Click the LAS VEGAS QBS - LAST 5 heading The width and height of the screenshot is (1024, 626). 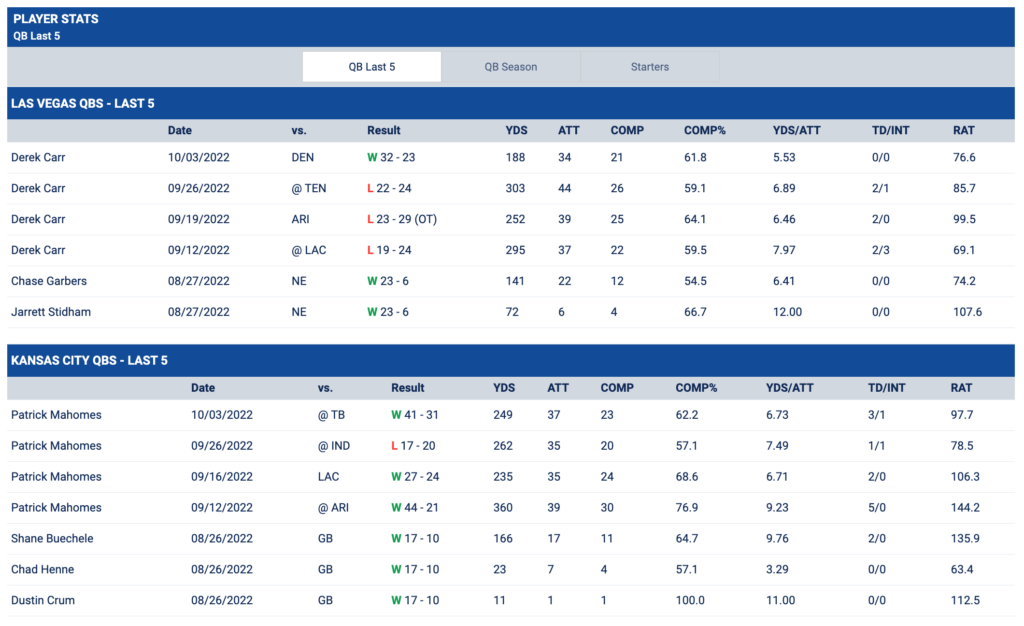[x=83, y=104]
